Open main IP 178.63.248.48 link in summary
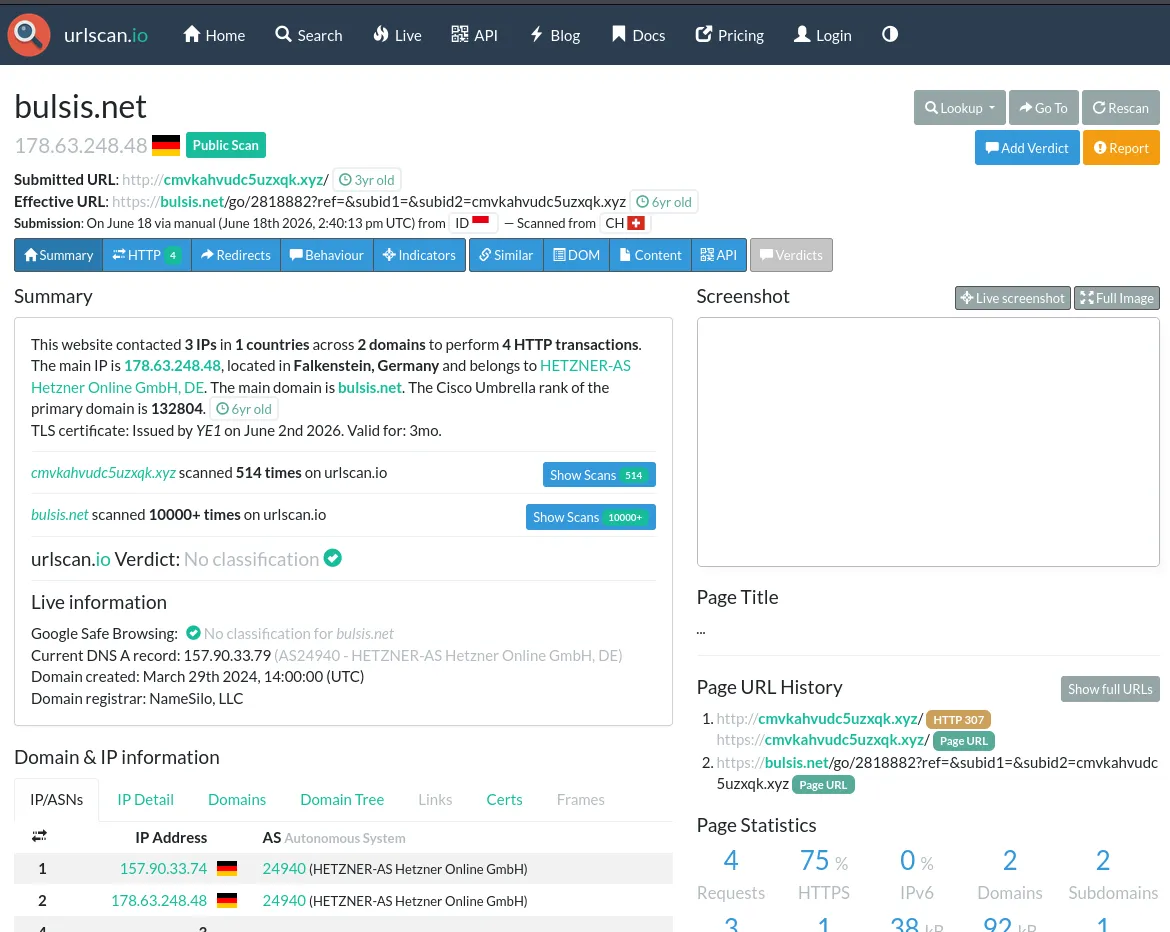The height and width of the screenshot is (932, 1170). point(172,366)
